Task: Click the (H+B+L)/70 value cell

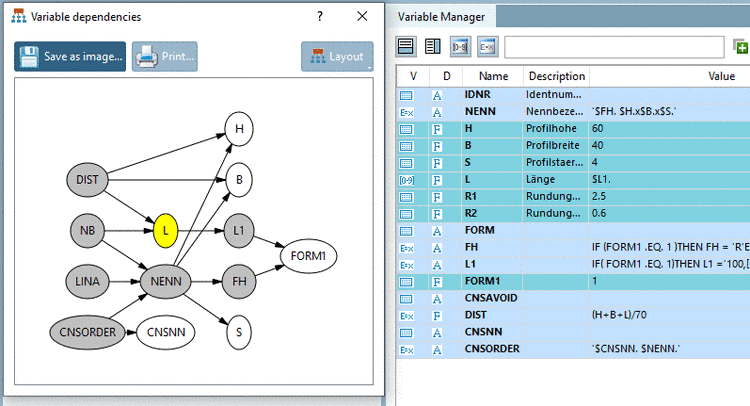Action: coord(669,315)
